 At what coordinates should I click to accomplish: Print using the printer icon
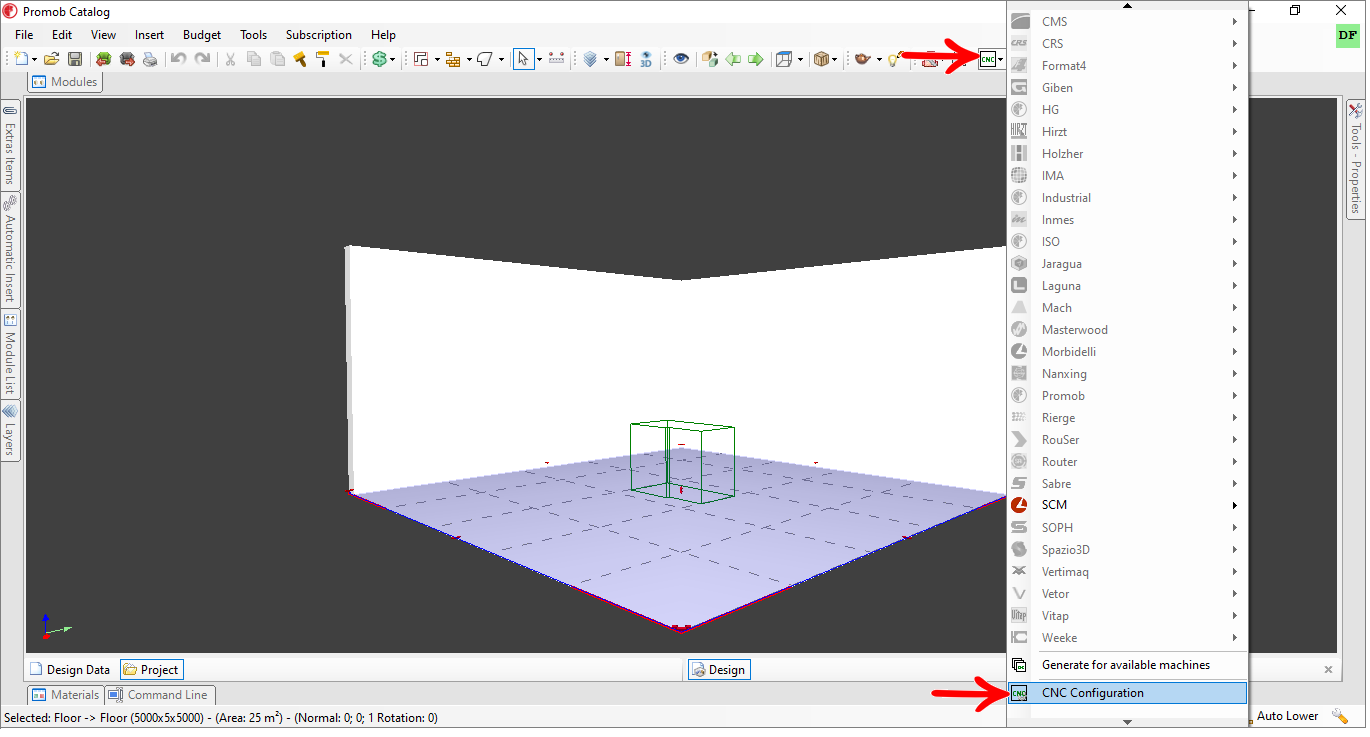150,59
